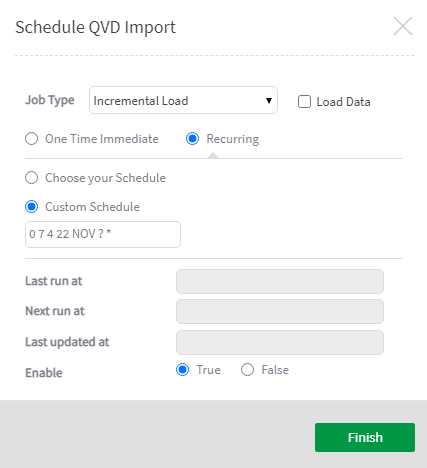The height and width of the screenshot is (468, 427).
Task: Select Custom Schedule radio button
Action: [x=32, y=207]
